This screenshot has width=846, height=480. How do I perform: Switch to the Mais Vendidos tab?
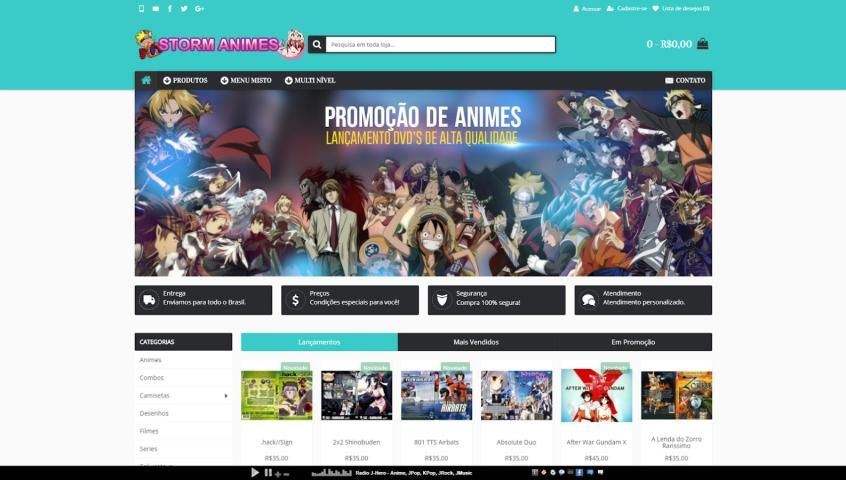[x=476, y=342]
